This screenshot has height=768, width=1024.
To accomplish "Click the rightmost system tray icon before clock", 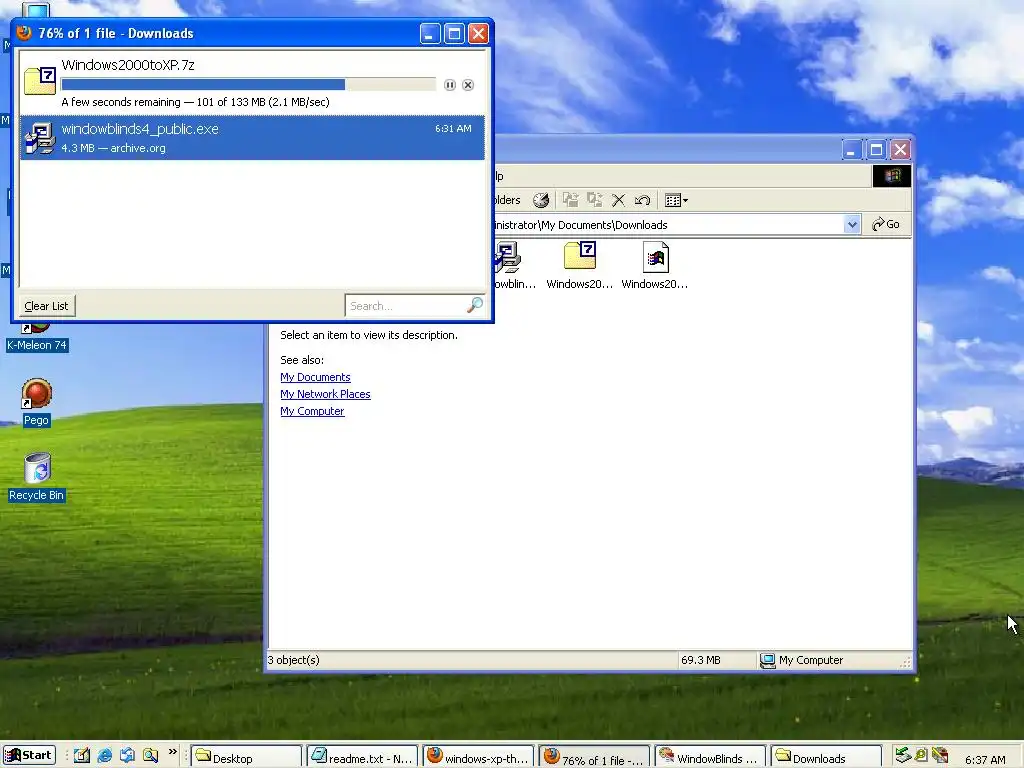I will click(x=940, y=756).
